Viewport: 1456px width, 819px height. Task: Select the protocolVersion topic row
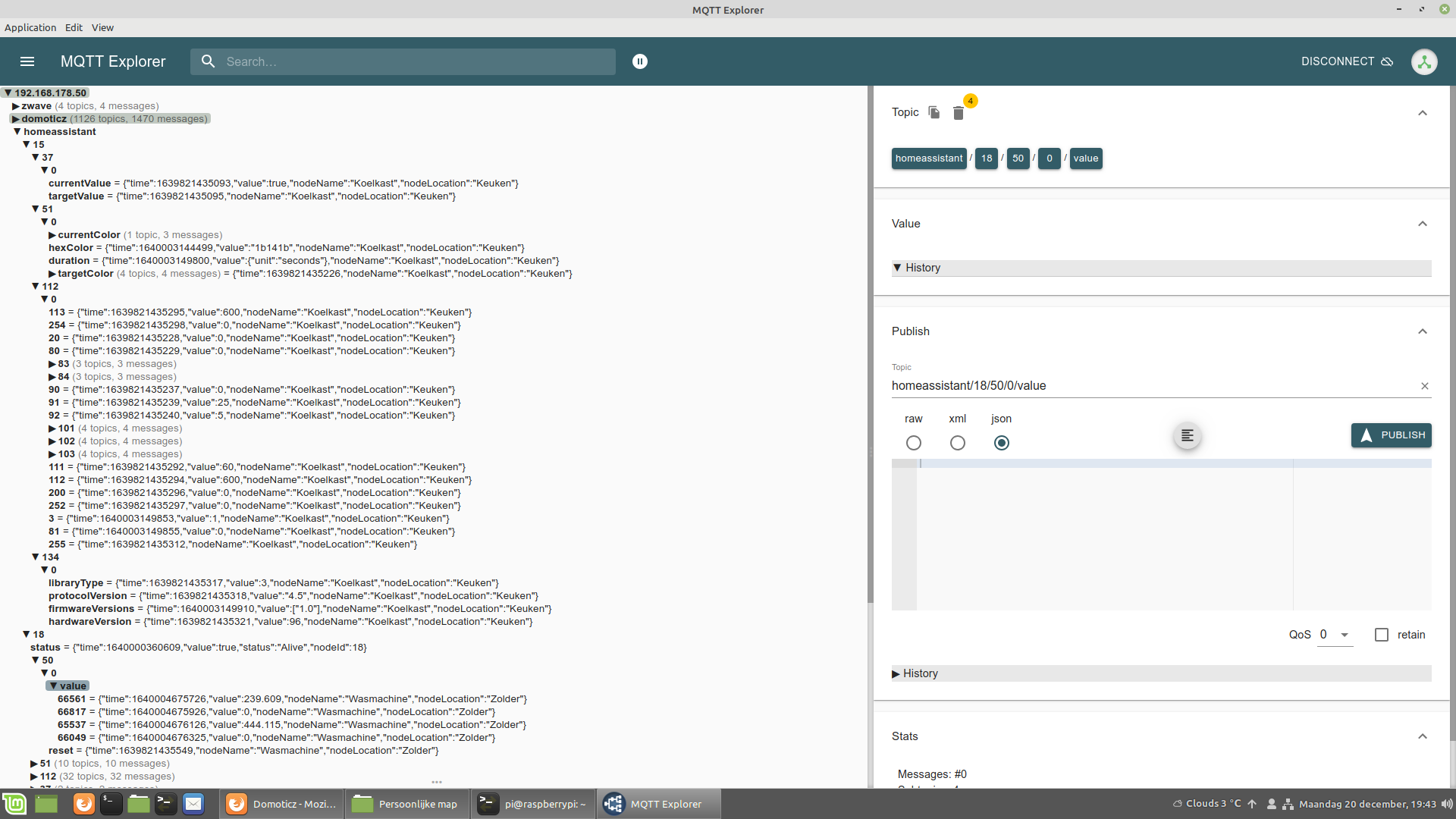[293, 596]
